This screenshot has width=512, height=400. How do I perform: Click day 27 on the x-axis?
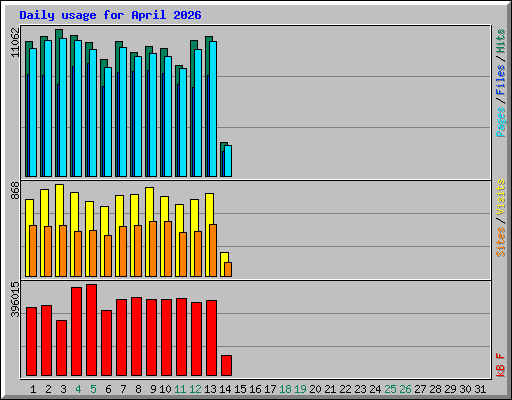pyautogui.click(x=420, y=389)
